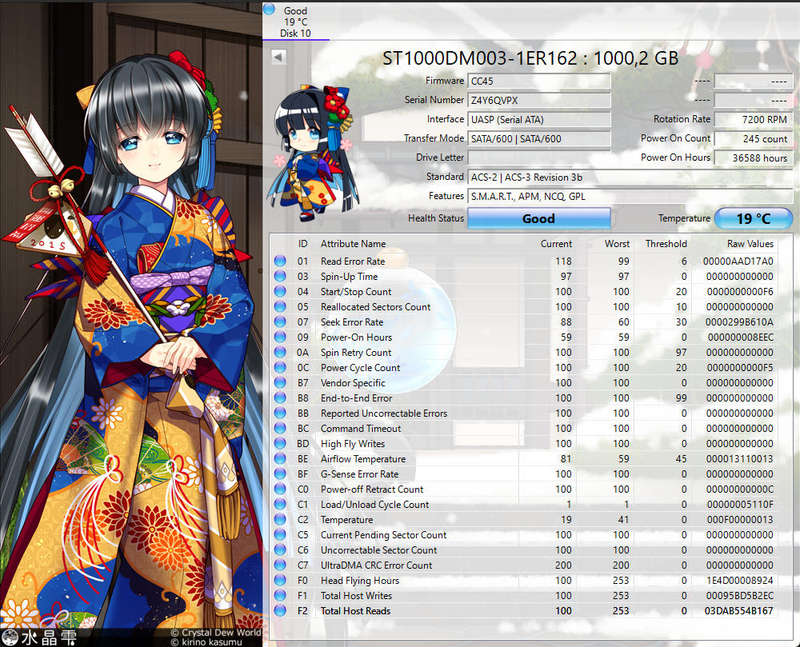This screenshot has height=647, width=800.
Task: Click the status orb for End-to-End Error
Action: (x=280, y=398)
